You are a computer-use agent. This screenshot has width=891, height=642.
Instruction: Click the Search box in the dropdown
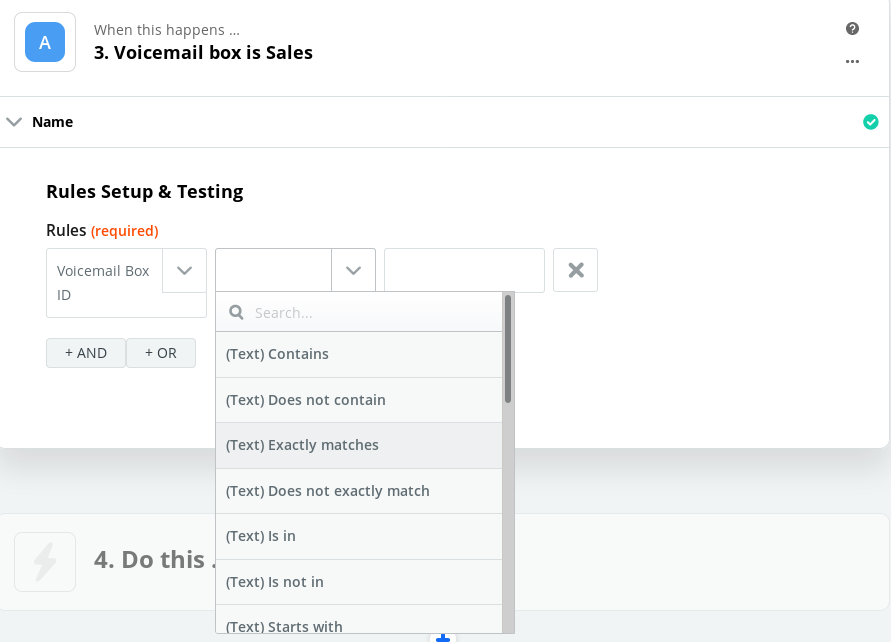coord(359,312)
